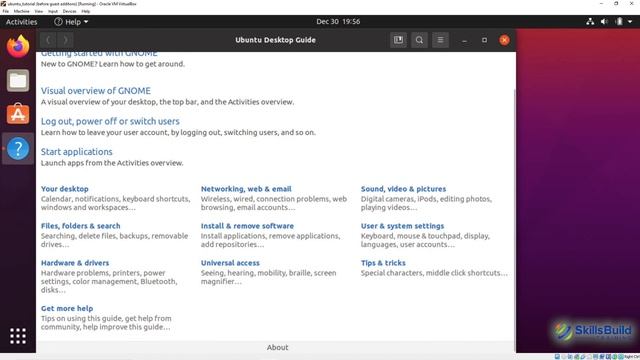This screenshot has height=360, width=640.
Task: Open Universal access topic
Action: coord(230,263)
